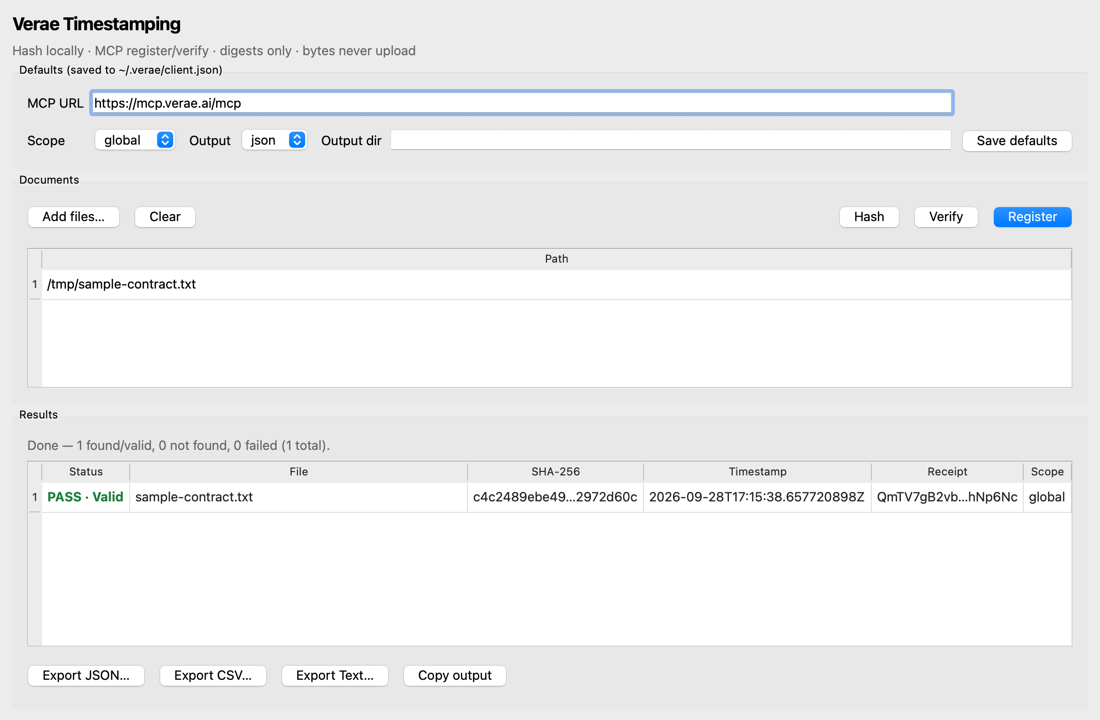The width and height of the screenshot is (1100, 720).
Task: Select the global scope cell in Results
Action: point(1047,497)
